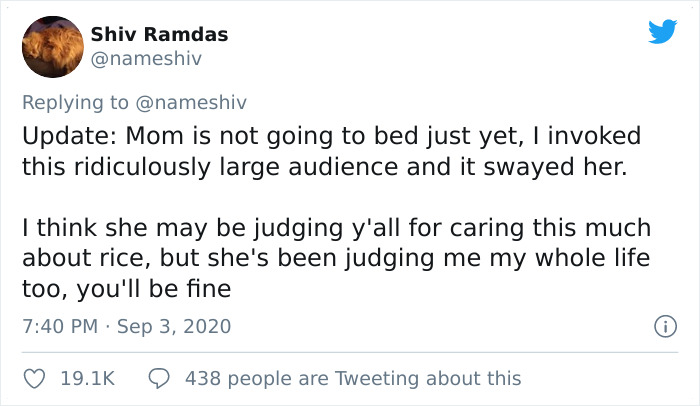700x406 pixels.
Task: Click the 7:40 PM timestamp
Action: tap(62, 326)
